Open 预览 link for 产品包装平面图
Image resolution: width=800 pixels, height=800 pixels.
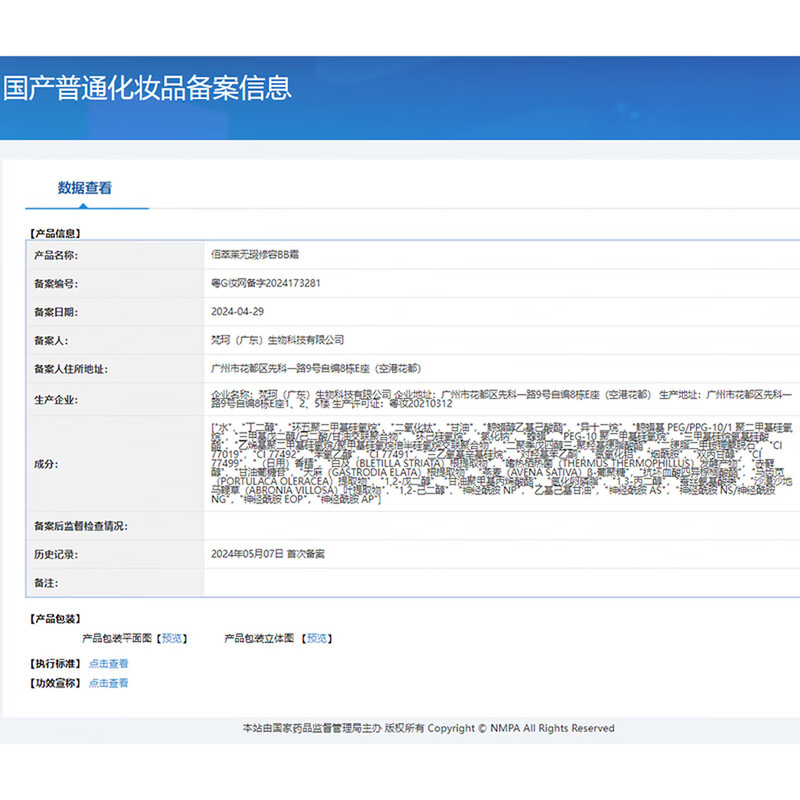173,638
